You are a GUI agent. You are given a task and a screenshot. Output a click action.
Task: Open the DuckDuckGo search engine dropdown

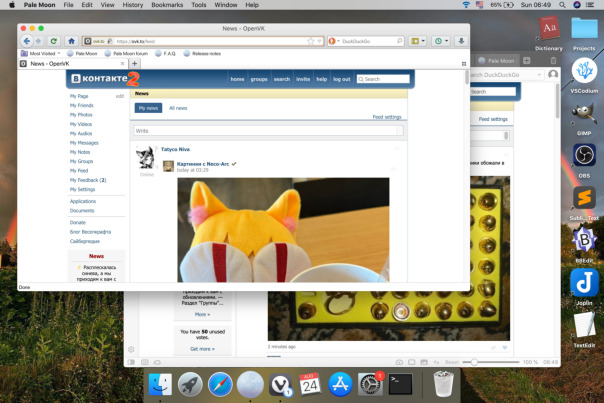335,41
